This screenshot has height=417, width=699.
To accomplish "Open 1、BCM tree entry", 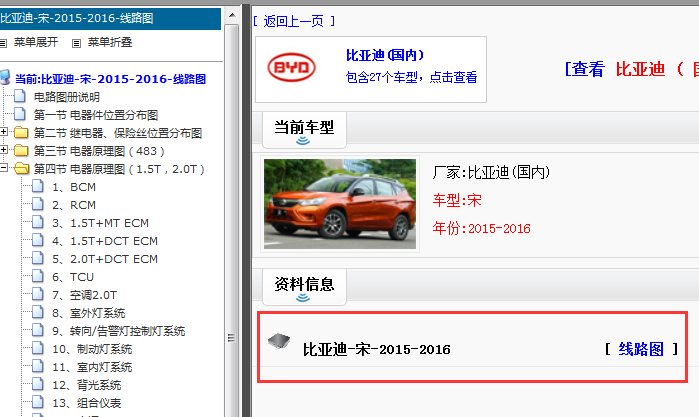I will coord(74,187).
